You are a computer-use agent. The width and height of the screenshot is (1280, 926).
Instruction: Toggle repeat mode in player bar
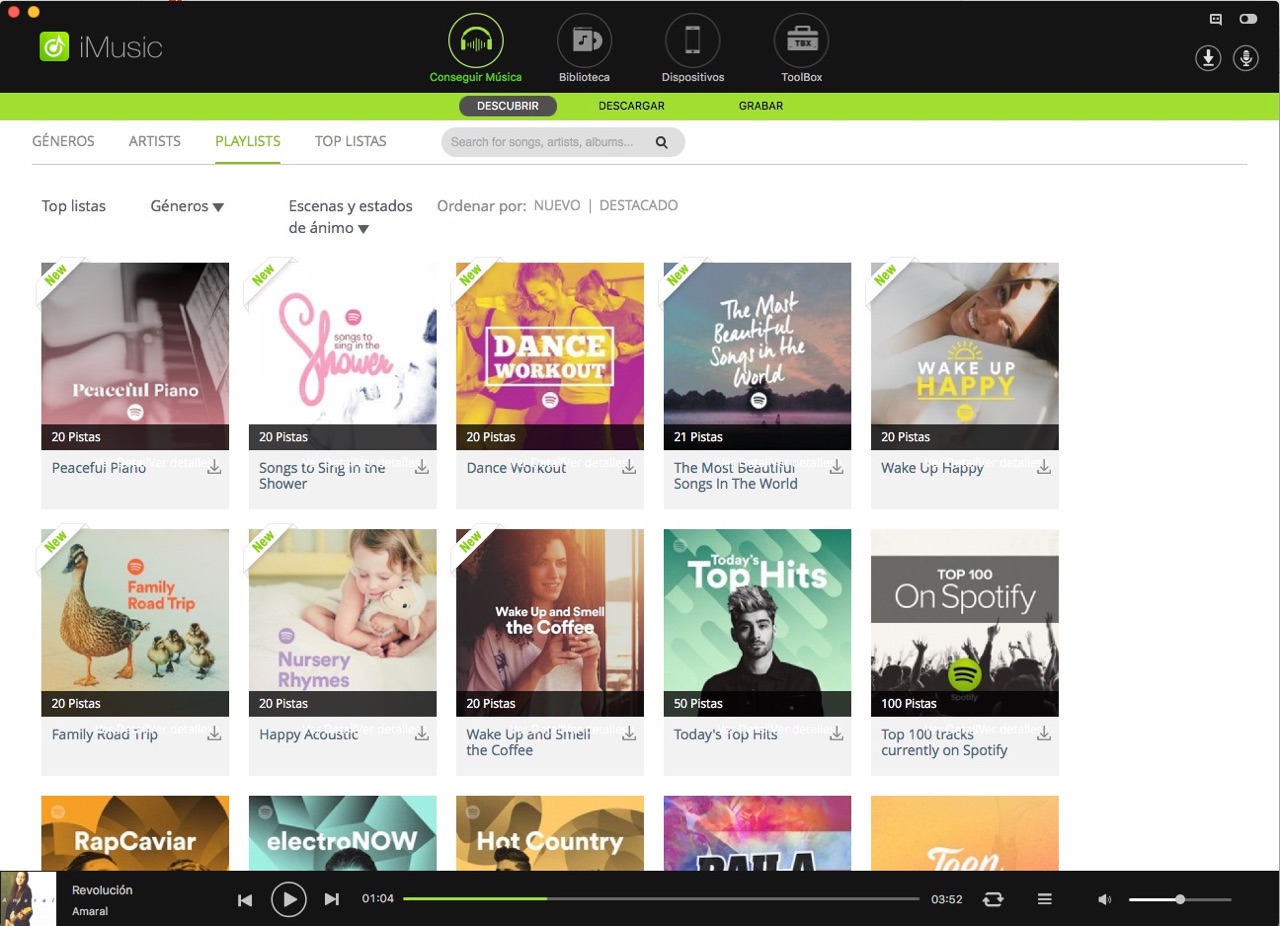click(993, 900)
